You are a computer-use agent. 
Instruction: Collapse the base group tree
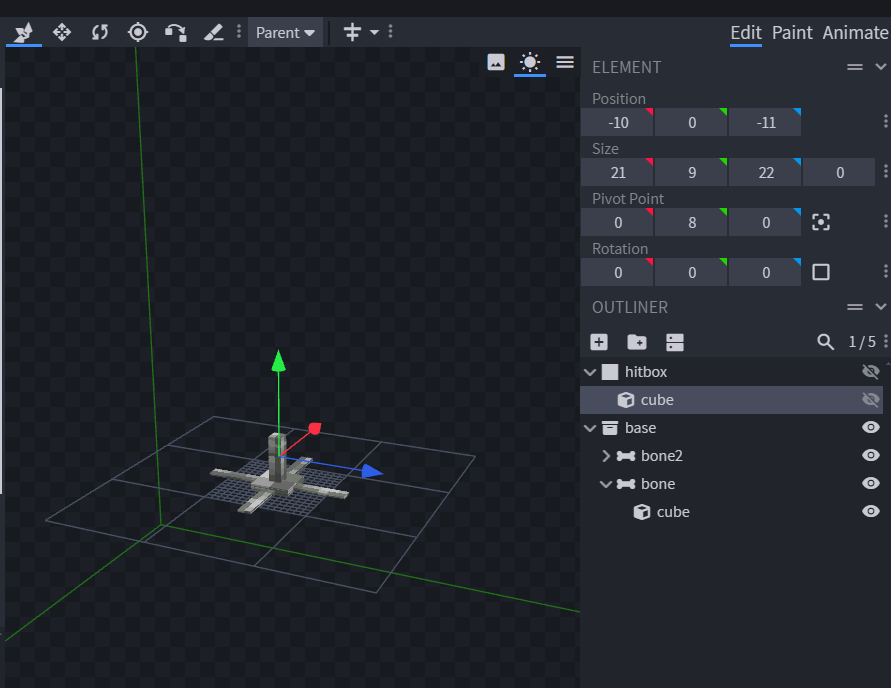[x=590, y=428]
